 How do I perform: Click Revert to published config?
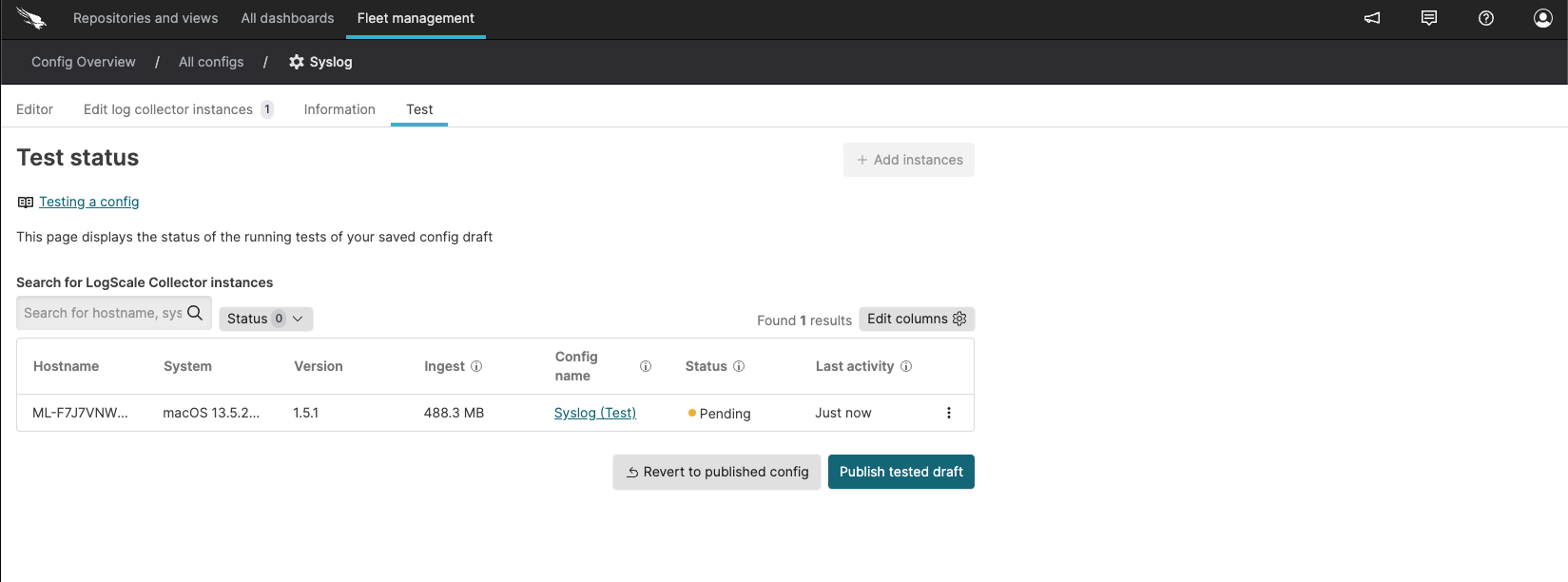point(716,472)
